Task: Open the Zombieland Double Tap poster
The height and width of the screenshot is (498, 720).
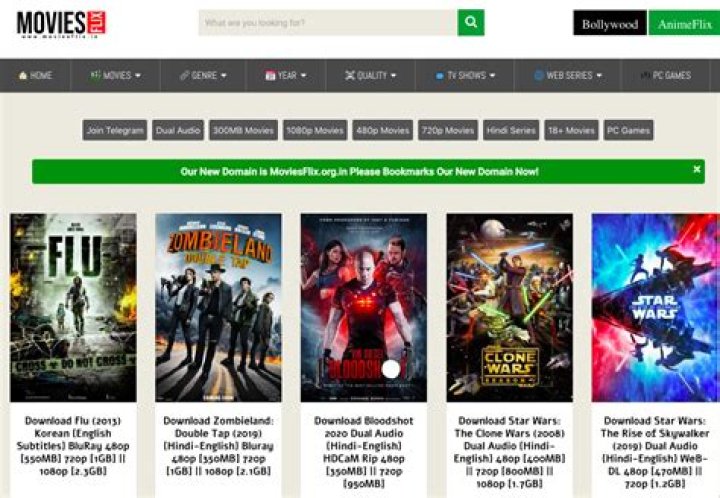Action: tap(219, 308)
